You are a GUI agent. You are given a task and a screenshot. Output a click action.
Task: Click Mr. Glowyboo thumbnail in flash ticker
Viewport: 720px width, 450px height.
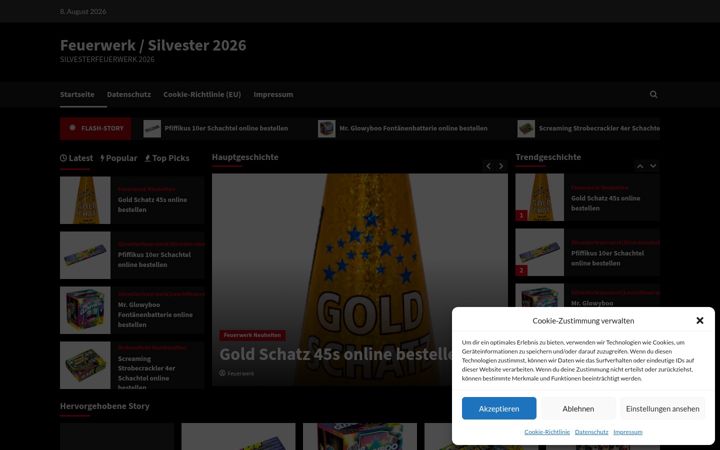click(x=326, y=129)
